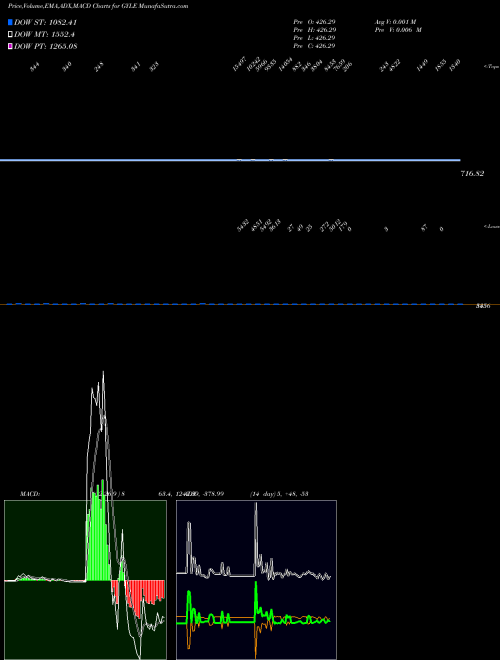Click the '(14 day) 5, +48, -53' ADX label
500x660 pixels.
click(x=279, y=494)
